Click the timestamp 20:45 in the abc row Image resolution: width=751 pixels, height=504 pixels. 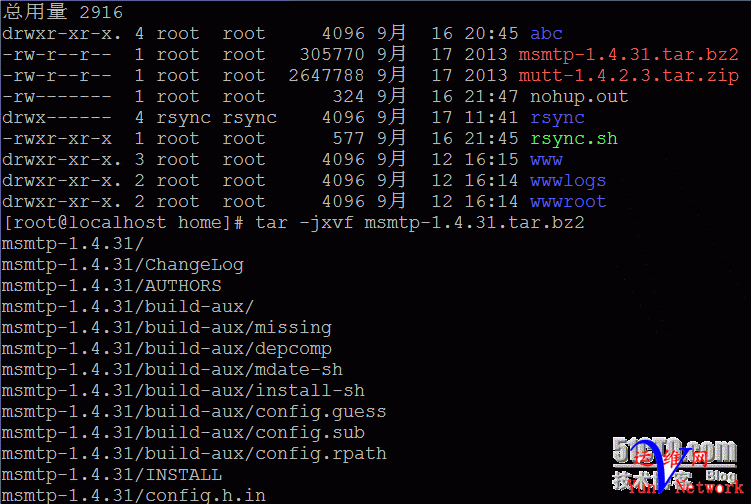pos(491,34)
